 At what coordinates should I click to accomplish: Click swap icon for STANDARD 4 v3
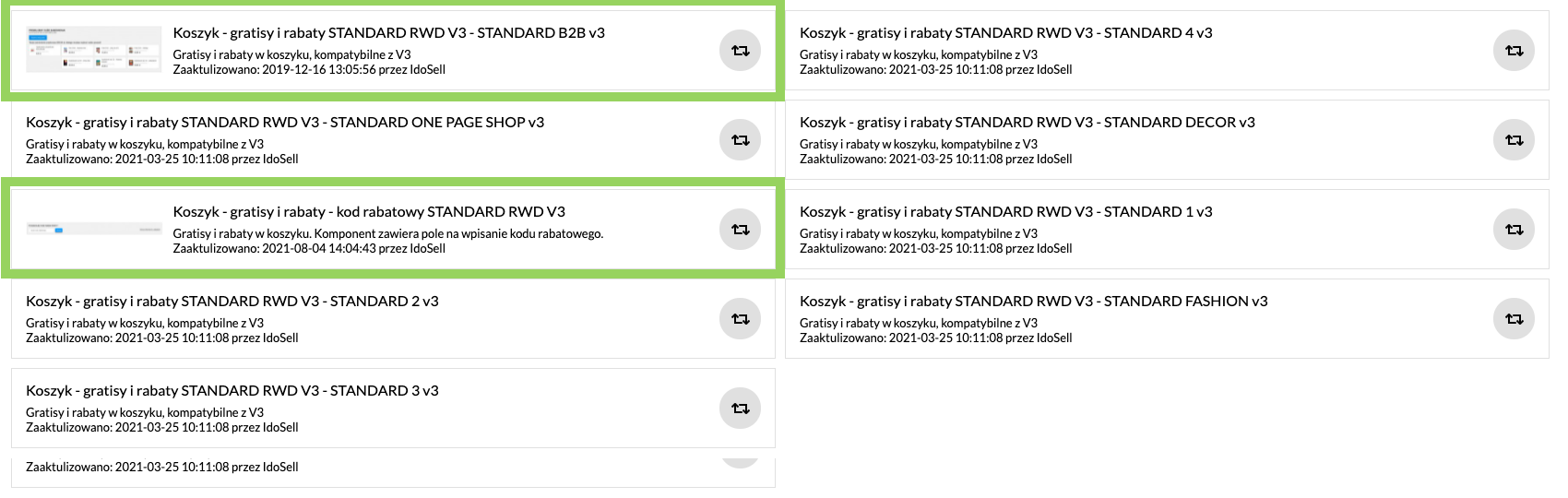(x=1514, y=51)
